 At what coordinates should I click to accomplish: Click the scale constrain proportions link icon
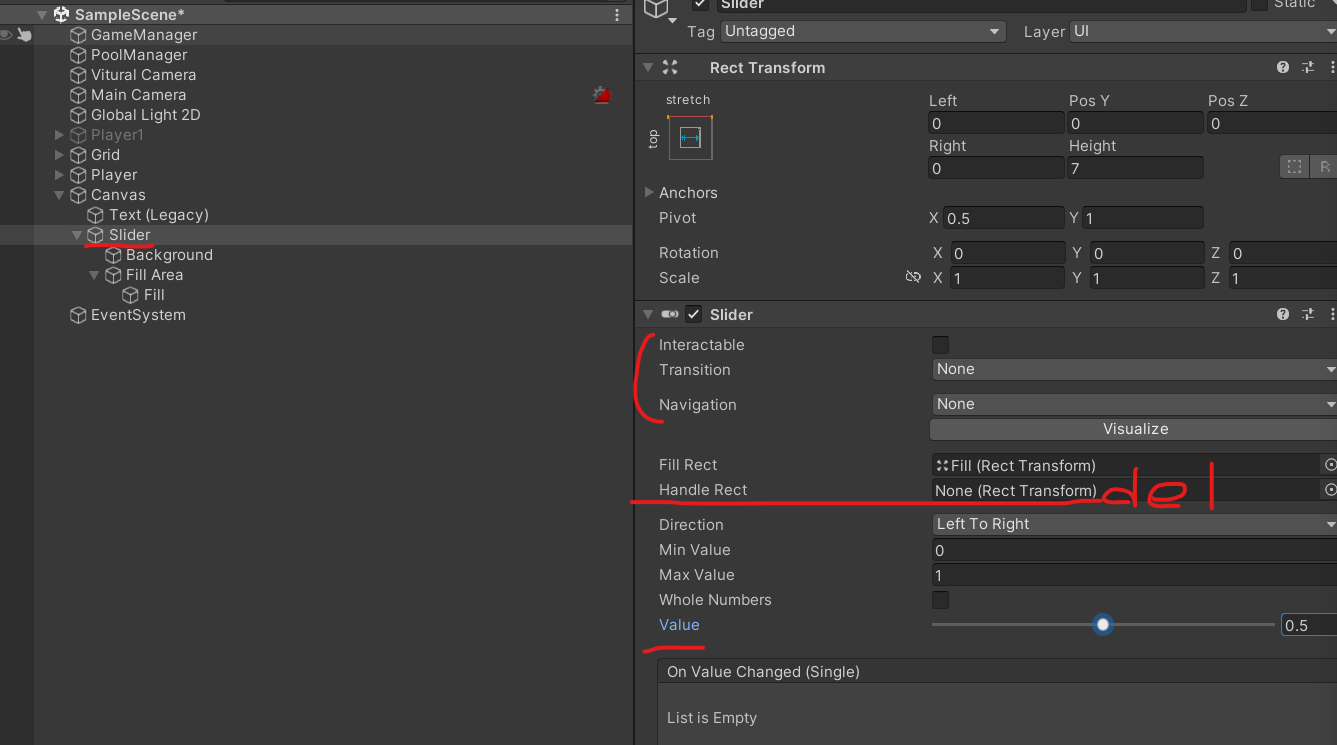pyautogui.click(x=912, y=278)
